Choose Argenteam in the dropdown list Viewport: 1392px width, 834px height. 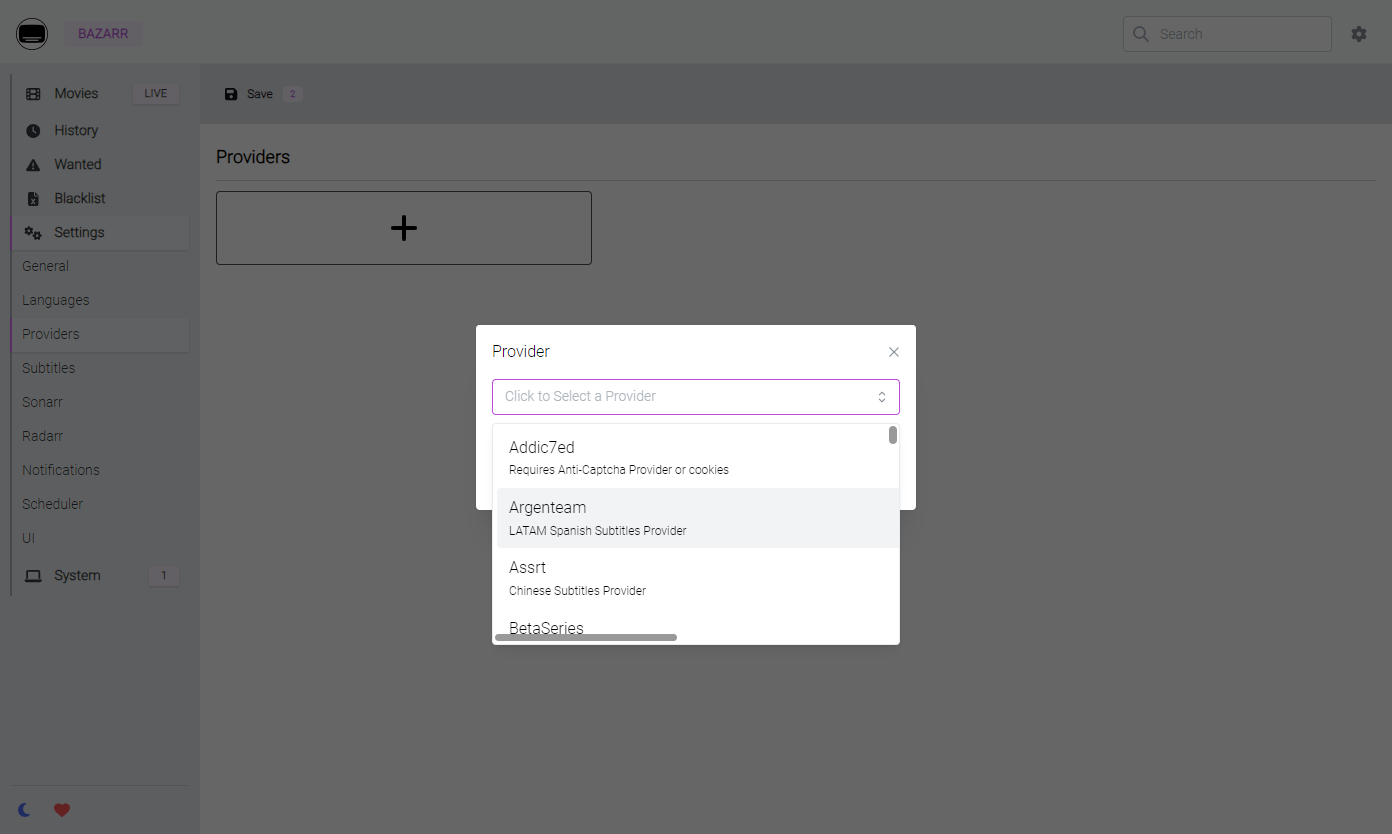click(x=697, y=518)
